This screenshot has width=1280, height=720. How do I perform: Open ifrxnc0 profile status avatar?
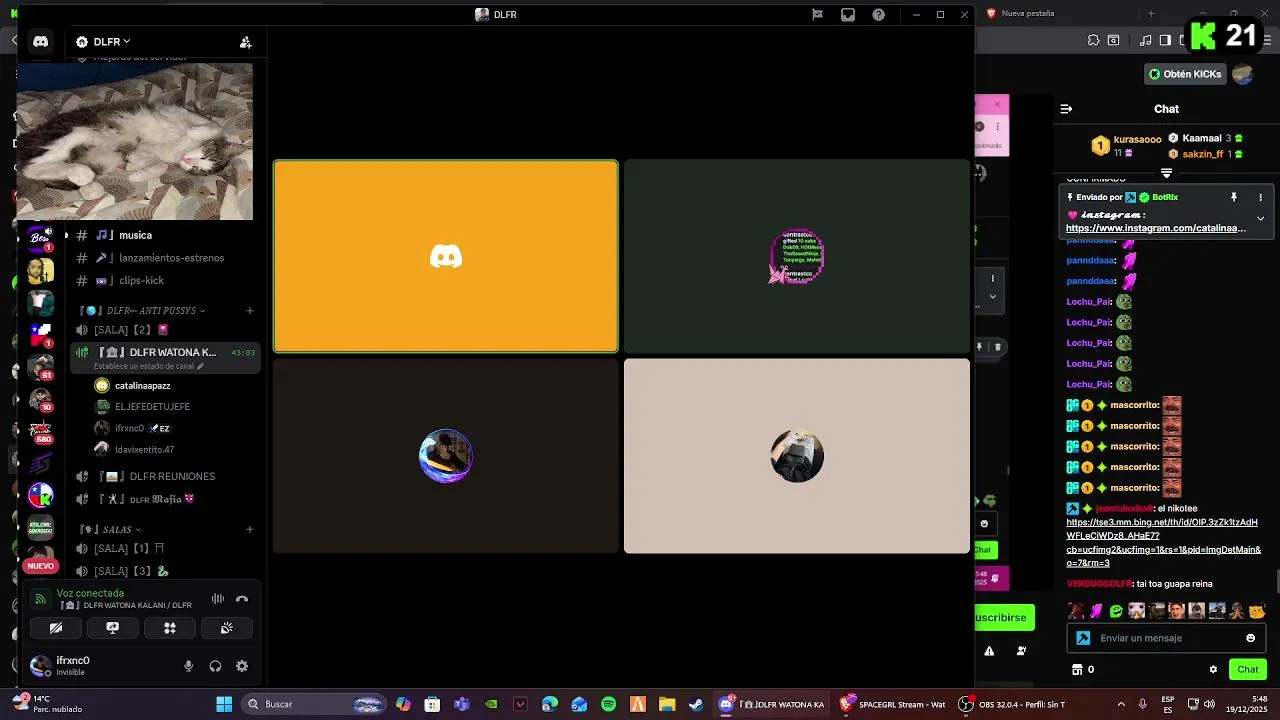pyautogui.click(x=41, y=666)
